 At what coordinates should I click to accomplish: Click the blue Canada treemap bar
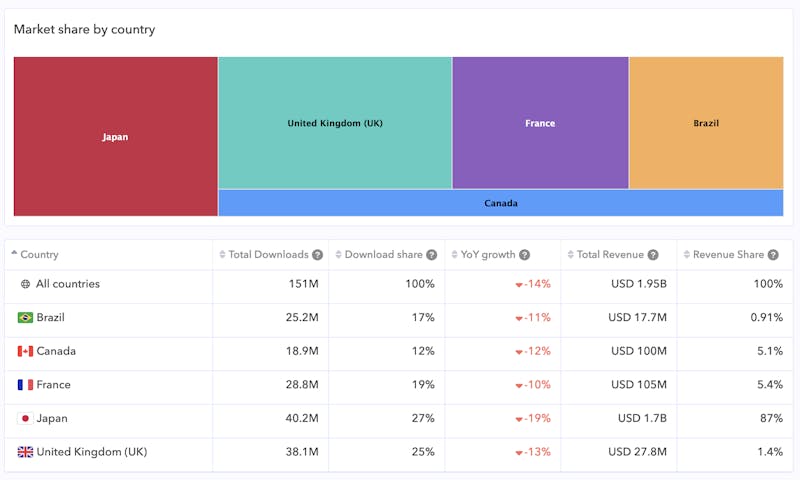(x=501, y=203)
